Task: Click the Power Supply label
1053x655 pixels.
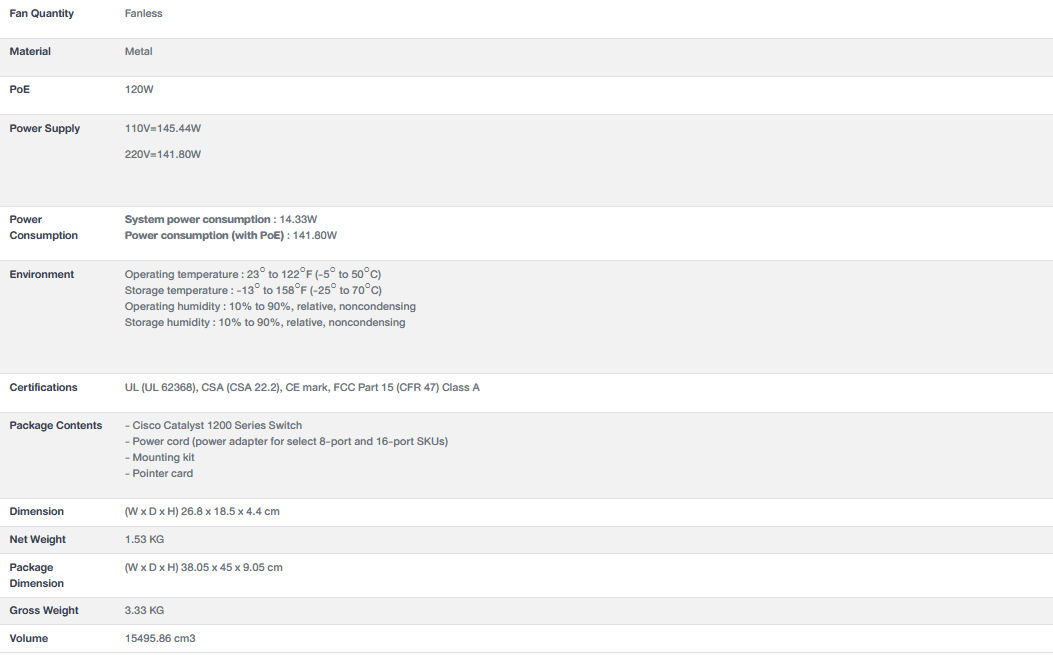Action: tap(45, 129)
